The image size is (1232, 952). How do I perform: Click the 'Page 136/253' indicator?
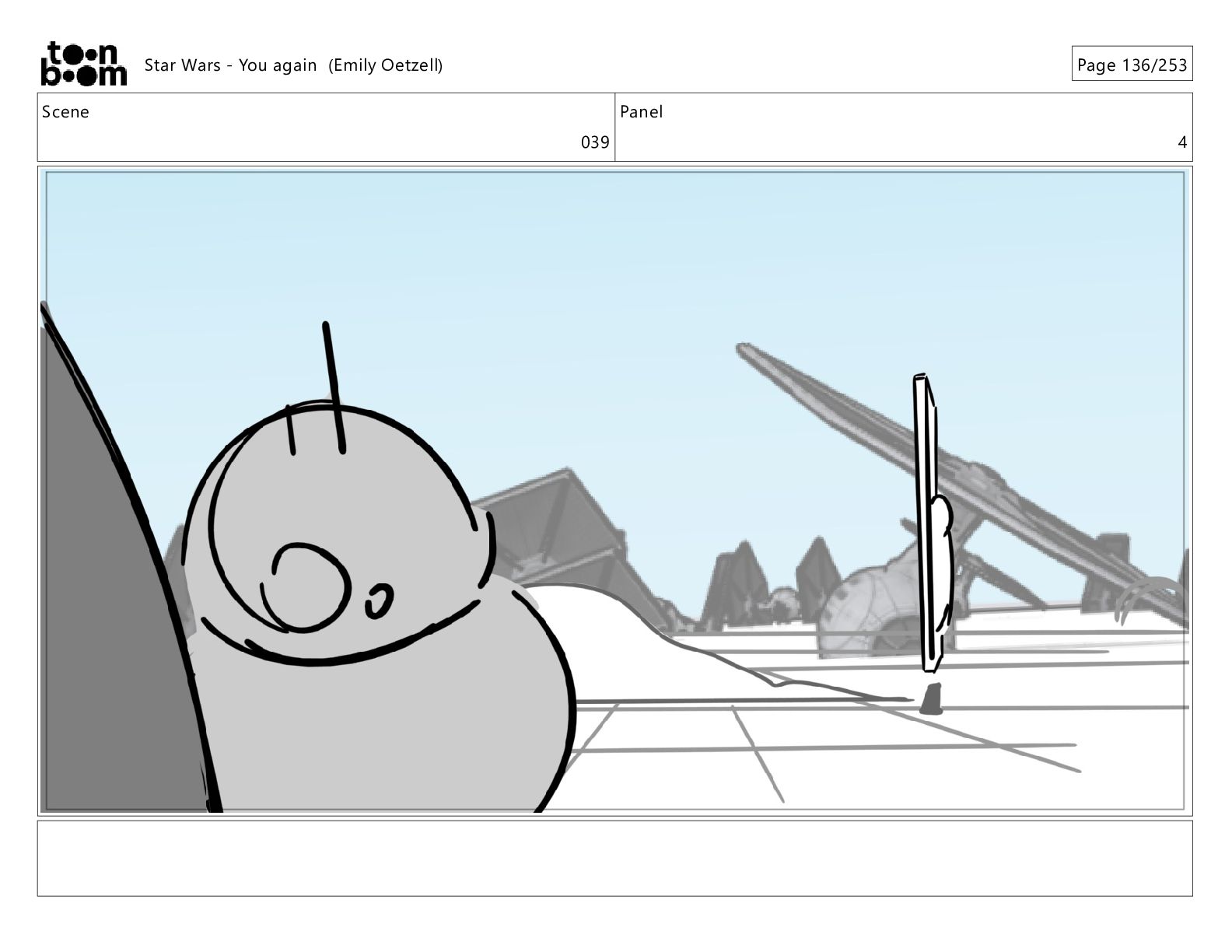pyautogui.click(x=1132, y=65)
